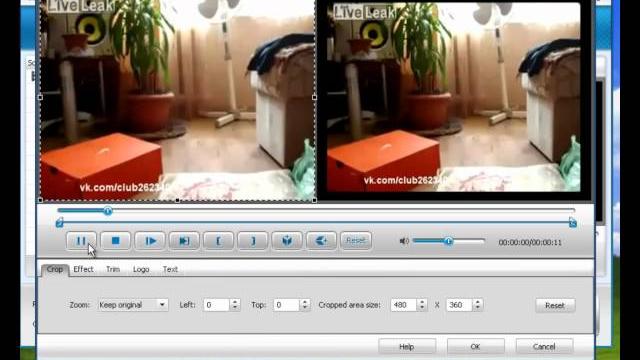Click the Top value stepper arrows

click(x=305, y=305)
